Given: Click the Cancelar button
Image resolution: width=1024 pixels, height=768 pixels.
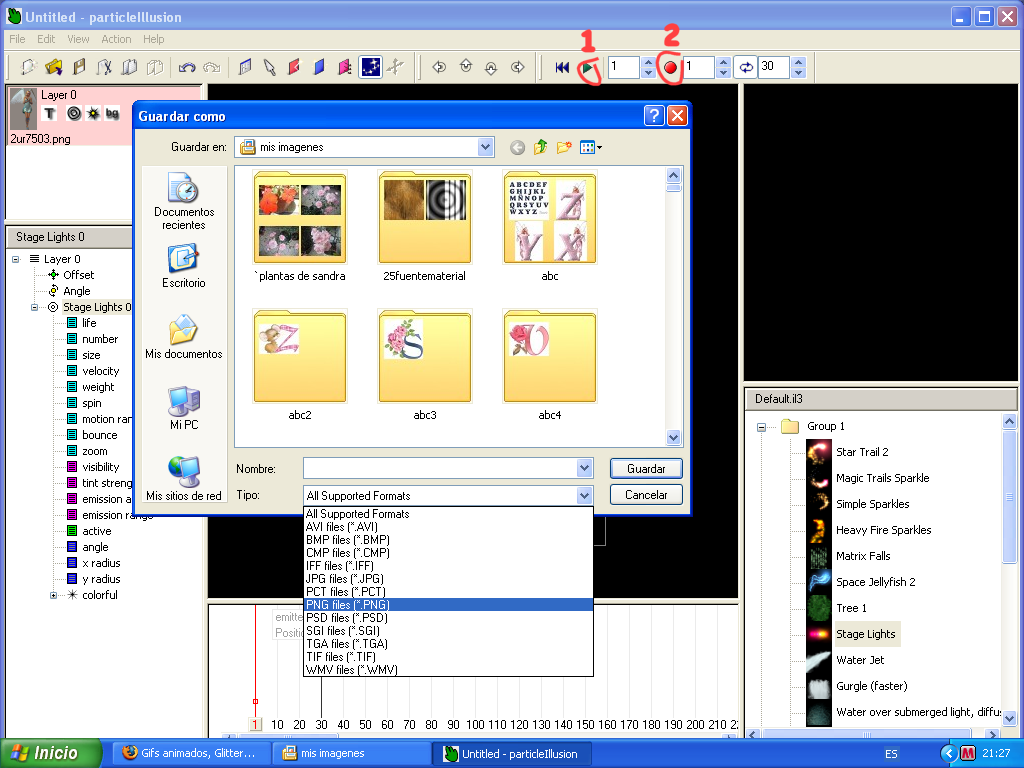Looking at the screenshot, I should click(x=646, y=494).
